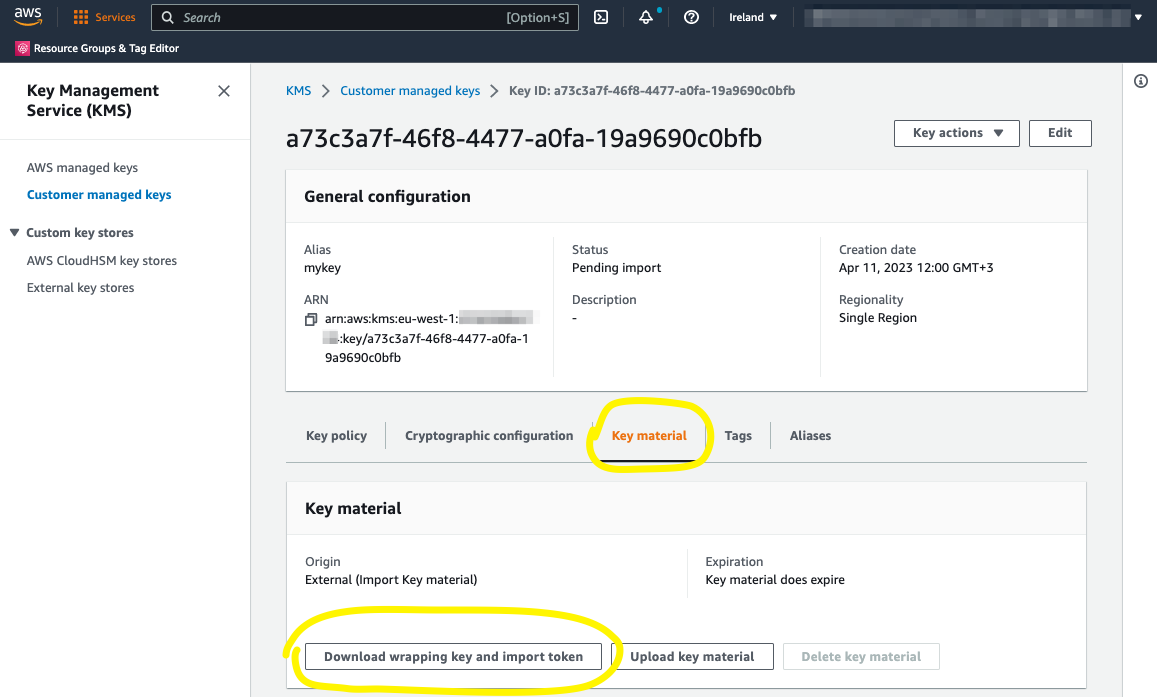The height and width of the screenshot is (697, 1157).
Task: Open Resource Groups & Tag Editor link
Action: pyautogui.click(x=106, y=48)
